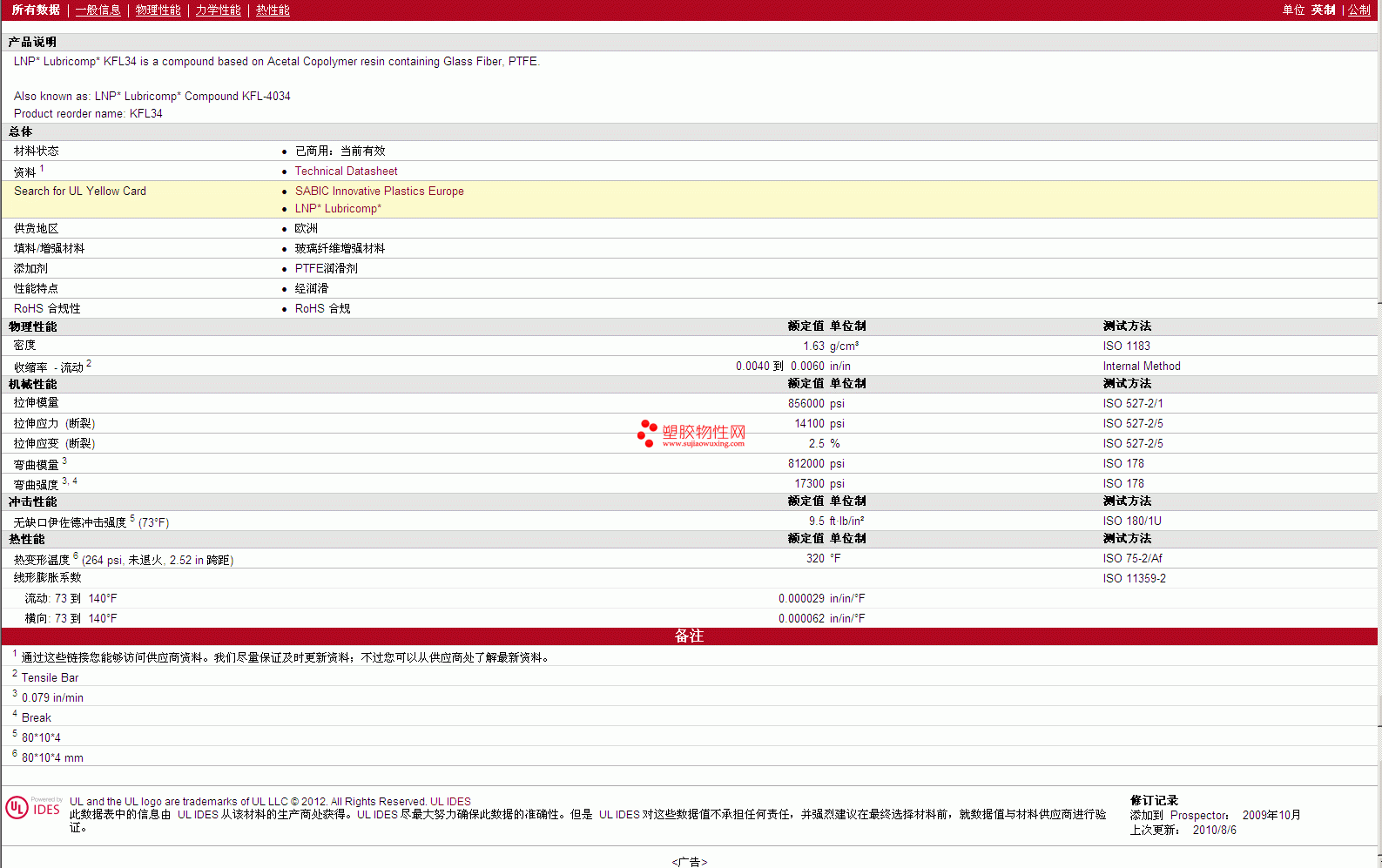Select the 所有数据 tab

36,10
